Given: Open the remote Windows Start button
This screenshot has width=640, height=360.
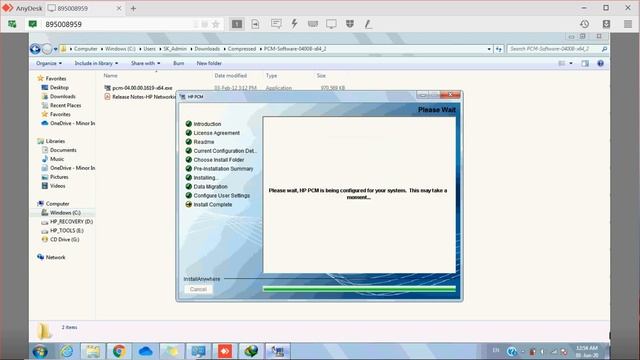Looking at the screenshot, I should (x=40, y=351).
